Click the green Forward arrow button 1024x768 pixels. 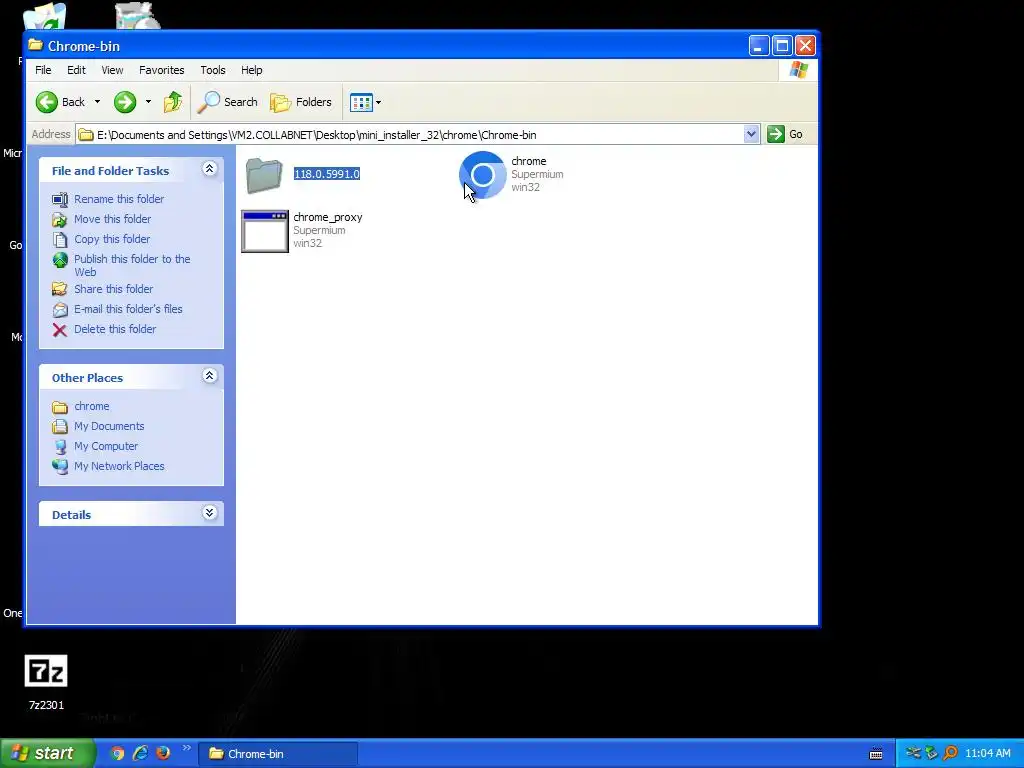[x=125, y=102]
